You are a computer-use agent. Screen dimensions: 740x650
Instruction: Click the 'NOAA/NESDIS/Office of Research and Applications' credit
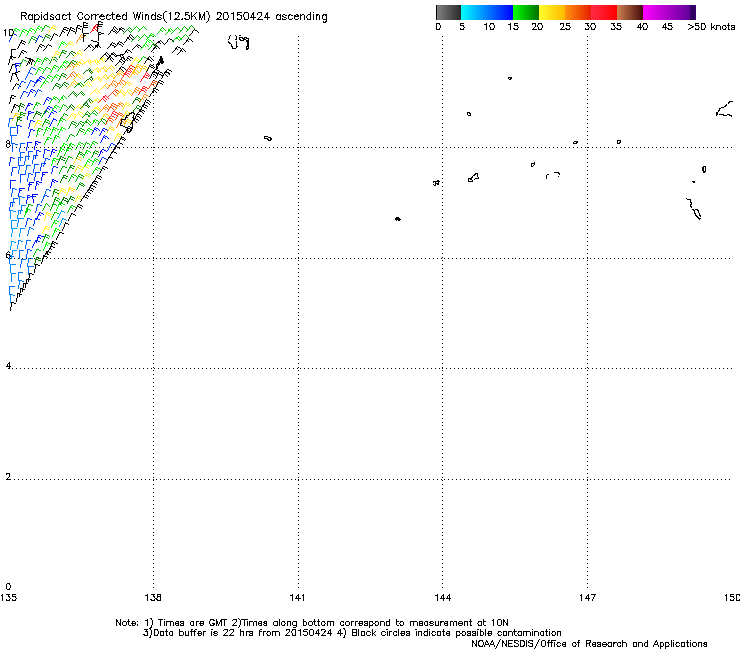[x=589, y=644]
